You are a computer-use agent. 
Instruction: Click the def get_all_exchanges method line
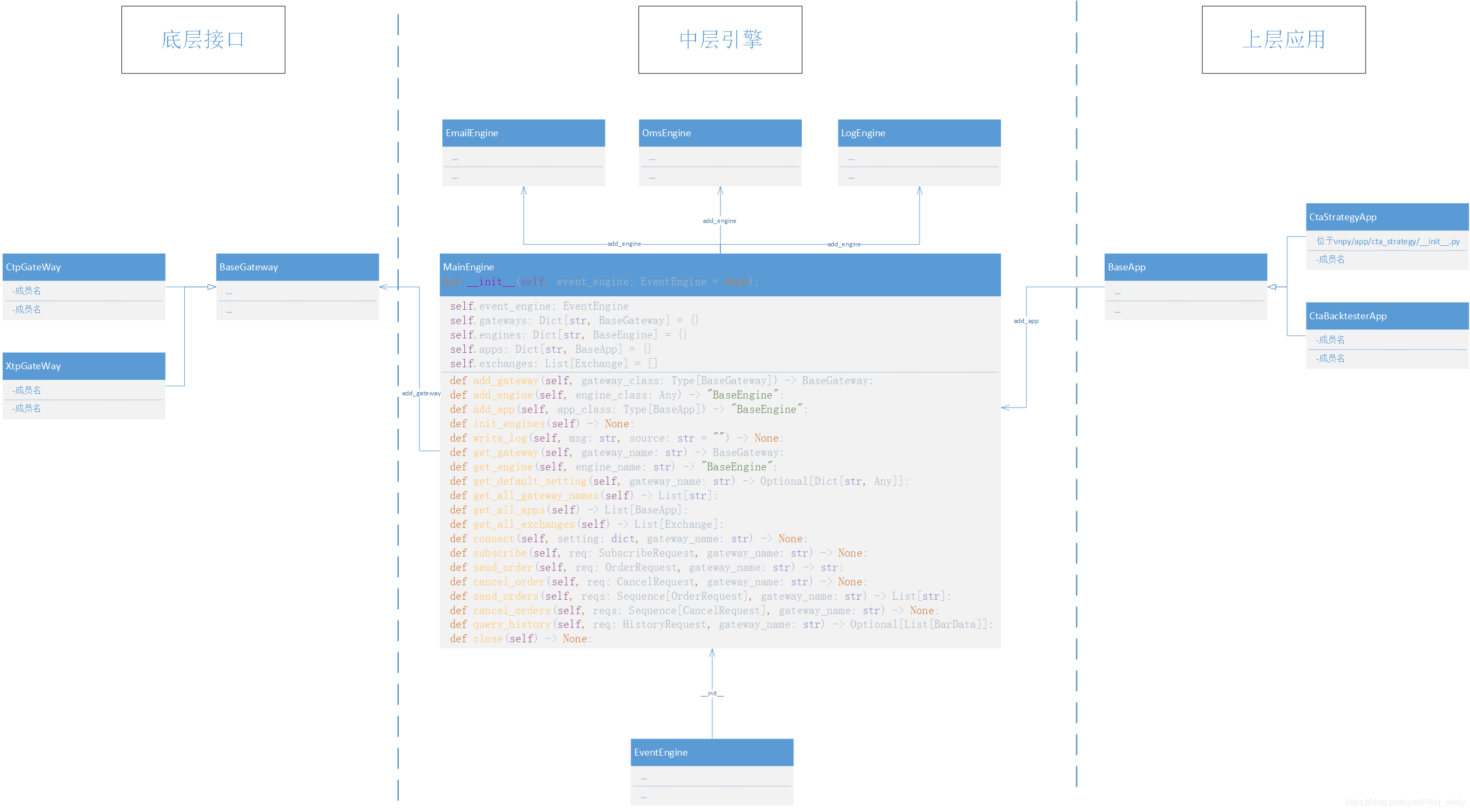587,524
